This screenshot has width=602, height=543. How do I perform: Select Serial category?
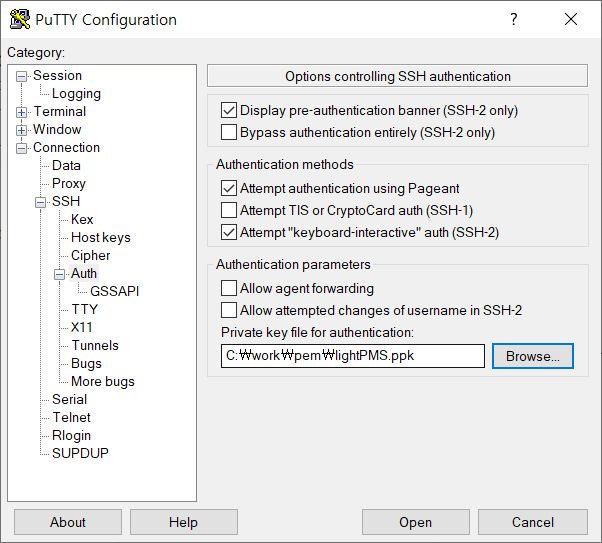[69, 399]
